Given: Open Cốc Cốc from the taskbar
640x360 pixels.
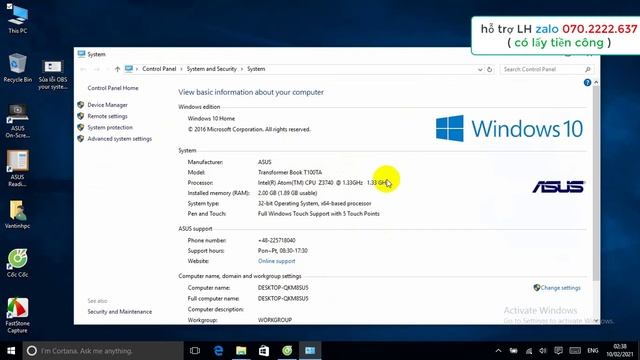Looking at the screenshot, I should pyautogui.click(x=287, y=351).
